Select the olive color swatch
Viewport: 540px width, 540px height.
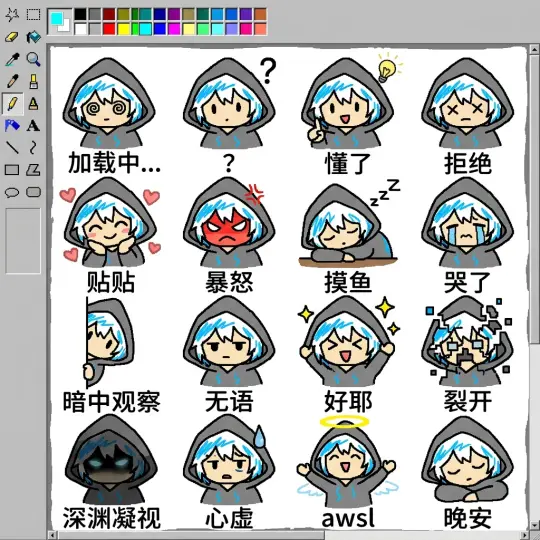coord(124,14)
